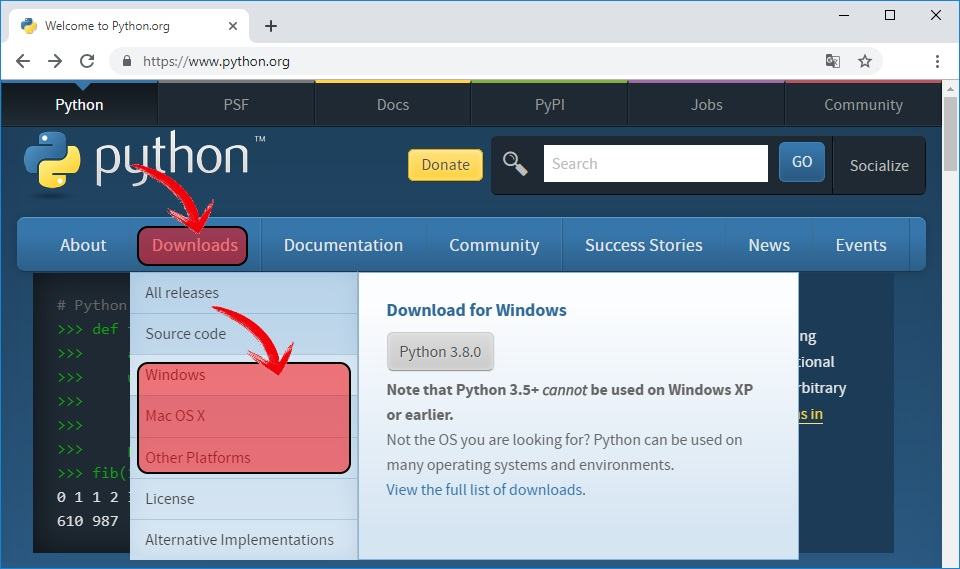Minimize the browser window
Viewport: 960px width, 569px height.
(844, 15)
